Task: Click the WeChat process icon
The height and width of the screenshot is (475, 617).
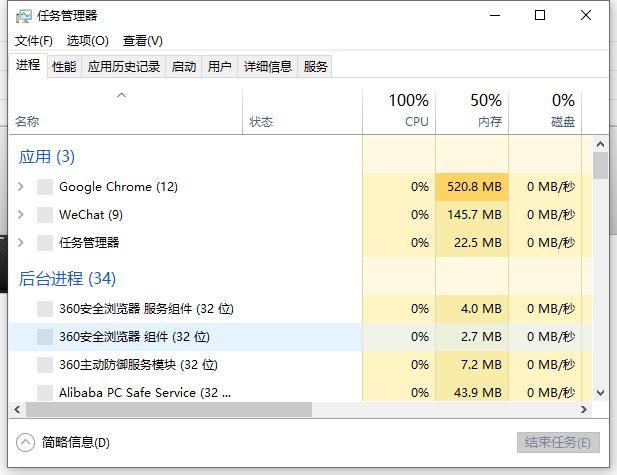Action: (x=44, y=215)
